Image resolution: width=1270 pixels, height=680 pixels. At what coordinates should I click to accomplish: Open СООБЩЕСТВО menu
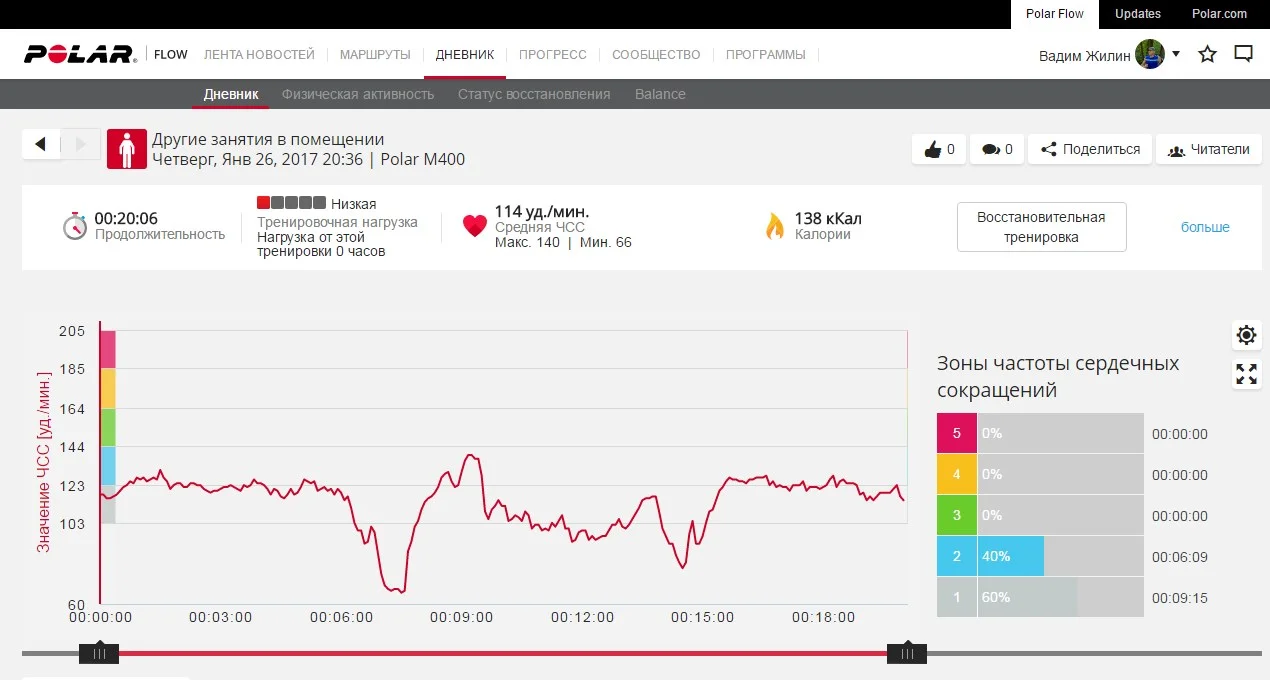pyautogui.click(x=656, y=55)
